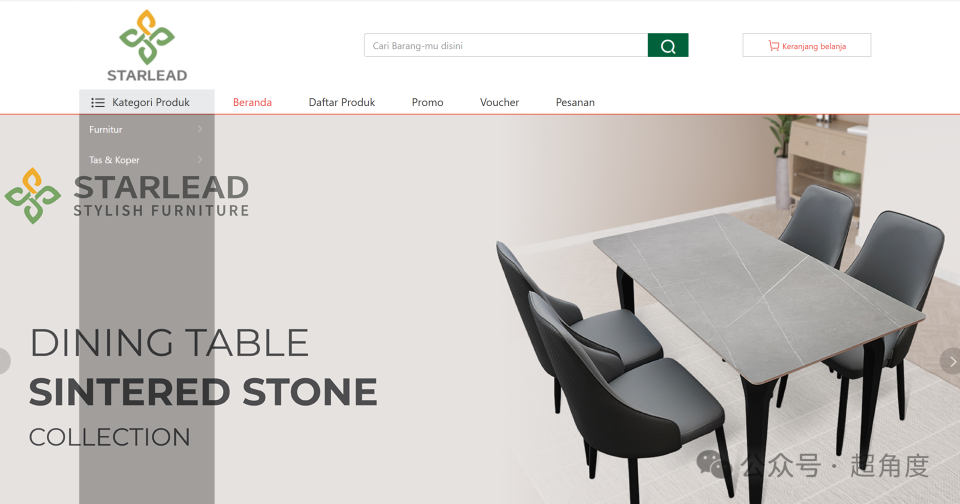The image size is (960, 504).
Task: Click the Starlead logo in the header
Action: click(147, 46)
